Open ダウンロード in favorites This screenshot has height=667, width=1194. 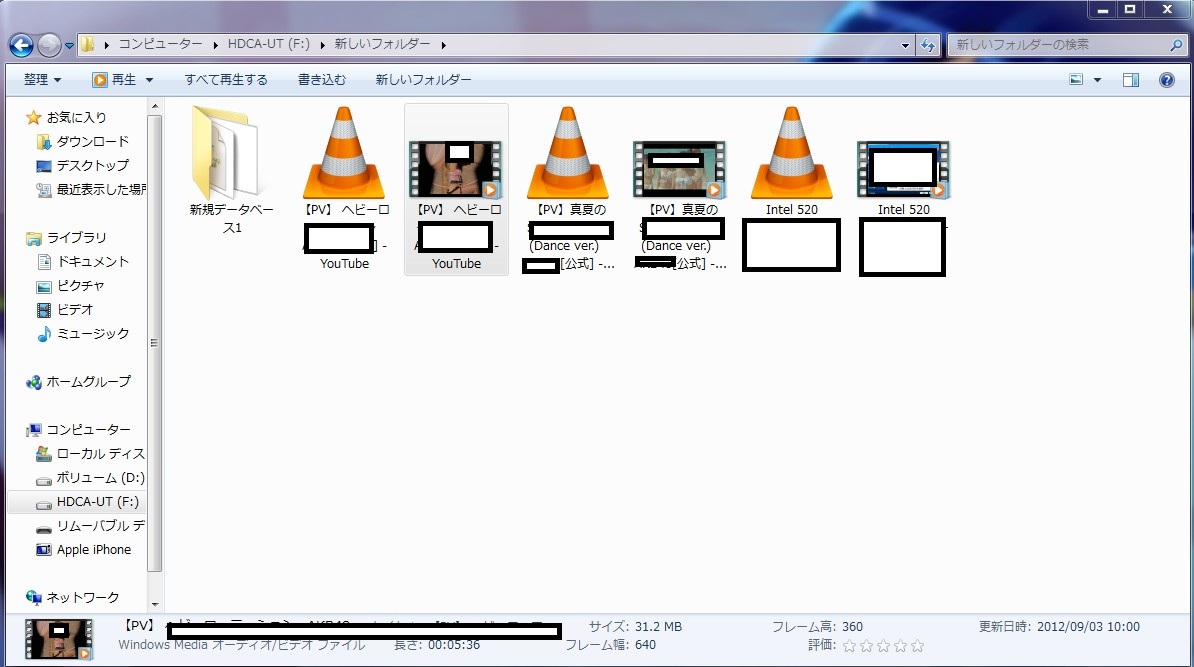pyautogui.click(x=92, y=141)
